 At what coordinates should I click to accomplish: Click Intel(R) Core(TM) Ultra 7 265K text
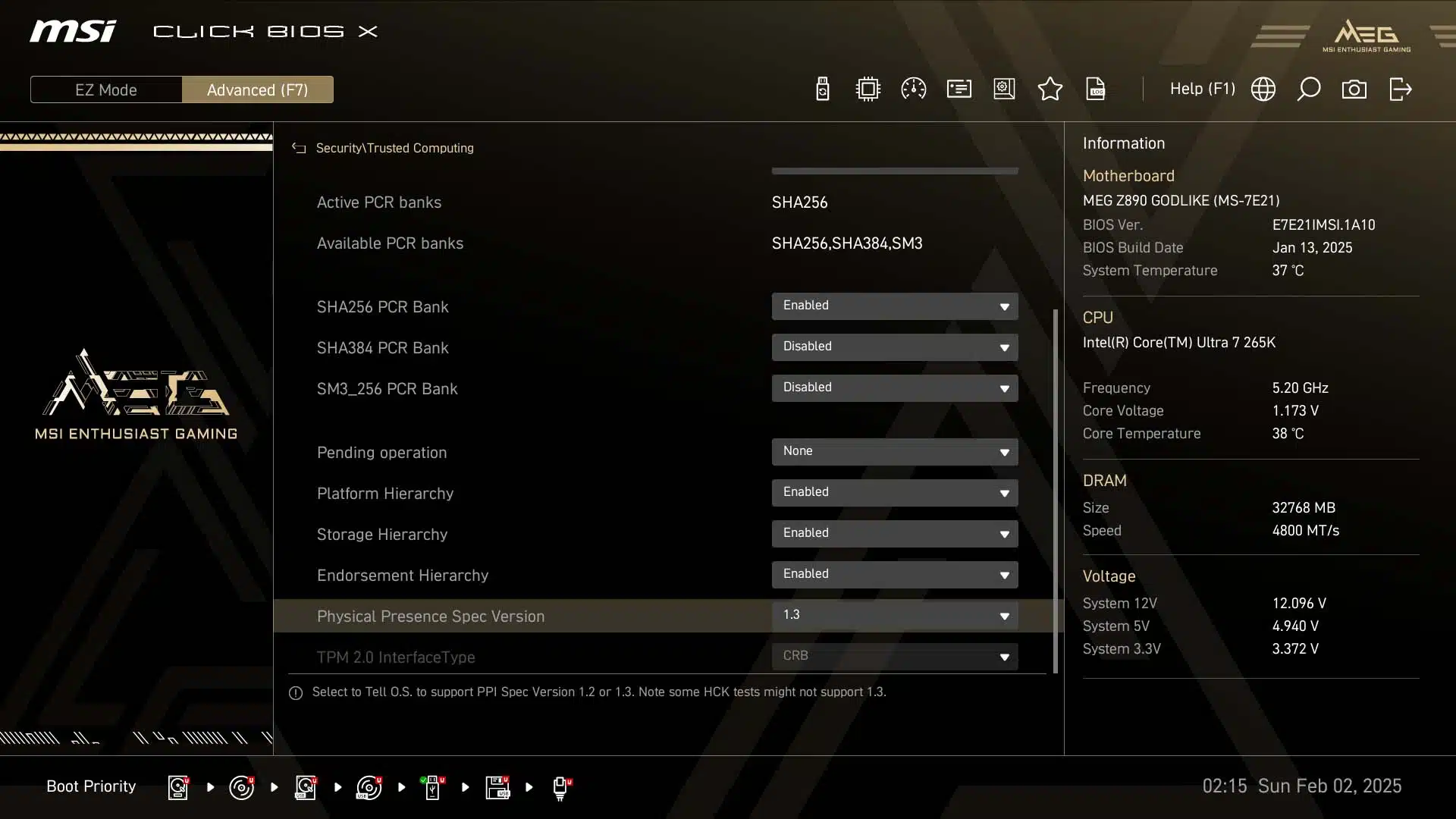pyautogui.click(x=1179, y=343)
